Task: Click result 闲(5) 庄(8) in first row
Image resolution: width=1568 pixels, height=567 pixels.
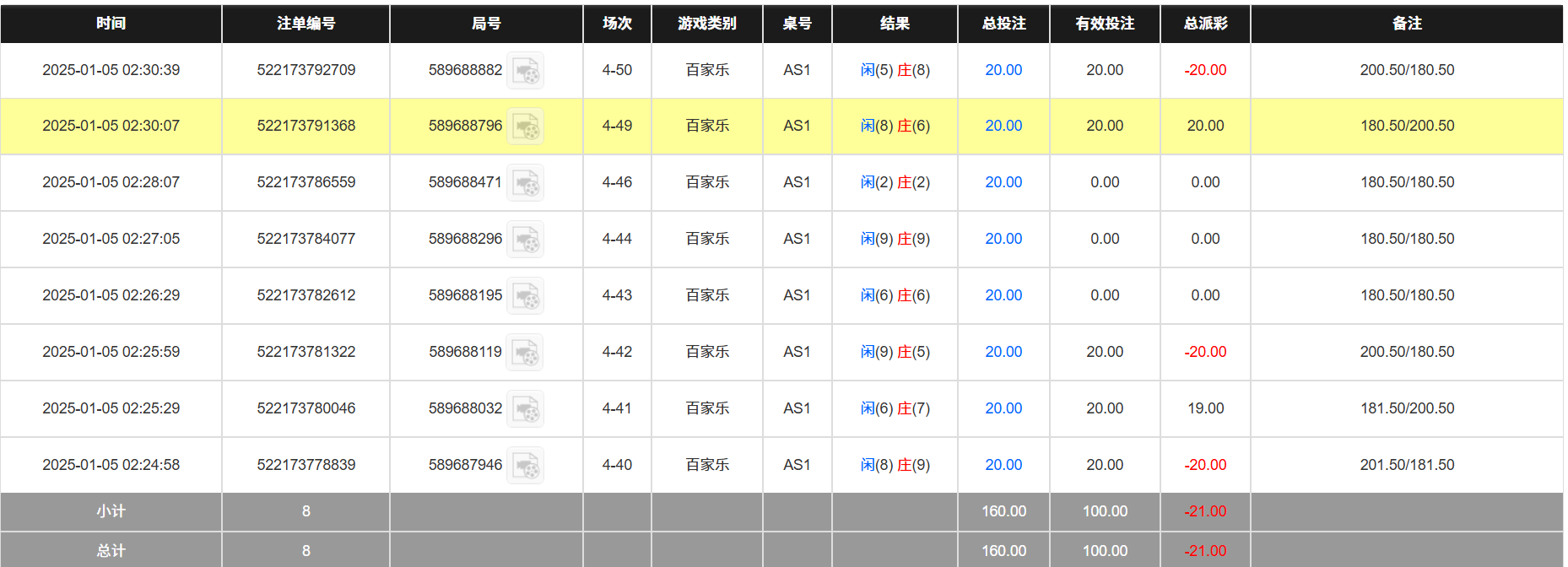Action: (895, 70)
